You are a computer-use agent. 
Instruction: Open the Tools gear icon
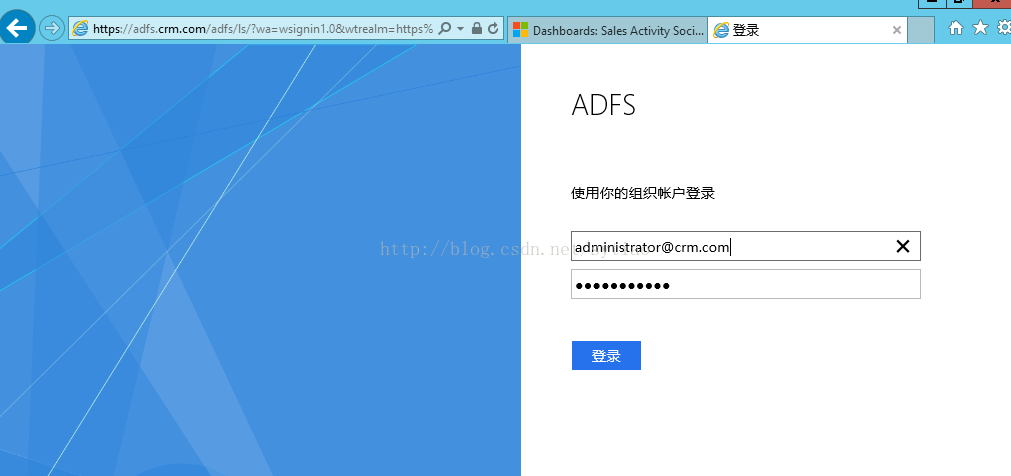tap(1004, 27)
